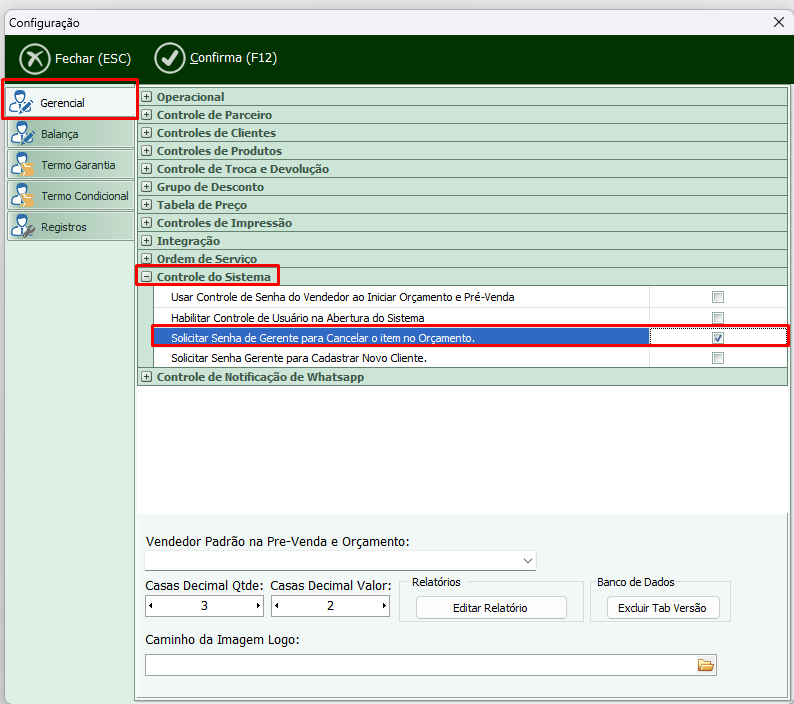
Task: Select the Gerencial sidebar icon
Action: (22, 103)
